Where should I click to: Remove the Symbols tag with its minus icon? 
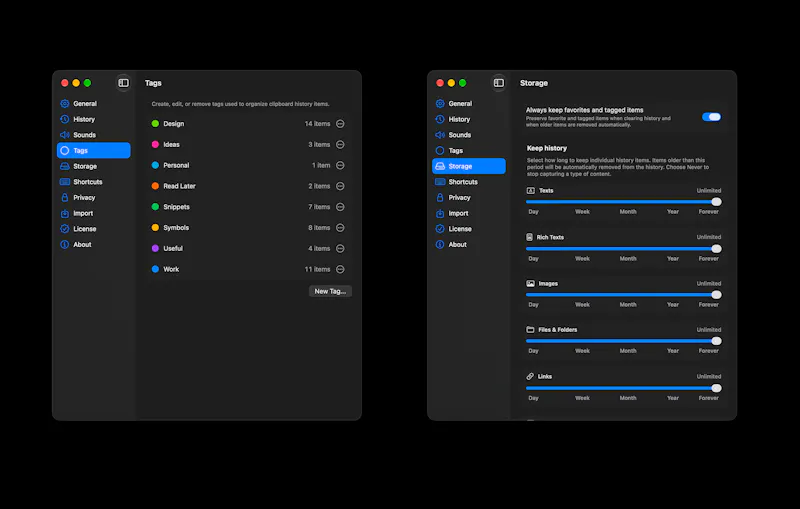[340, 228]
